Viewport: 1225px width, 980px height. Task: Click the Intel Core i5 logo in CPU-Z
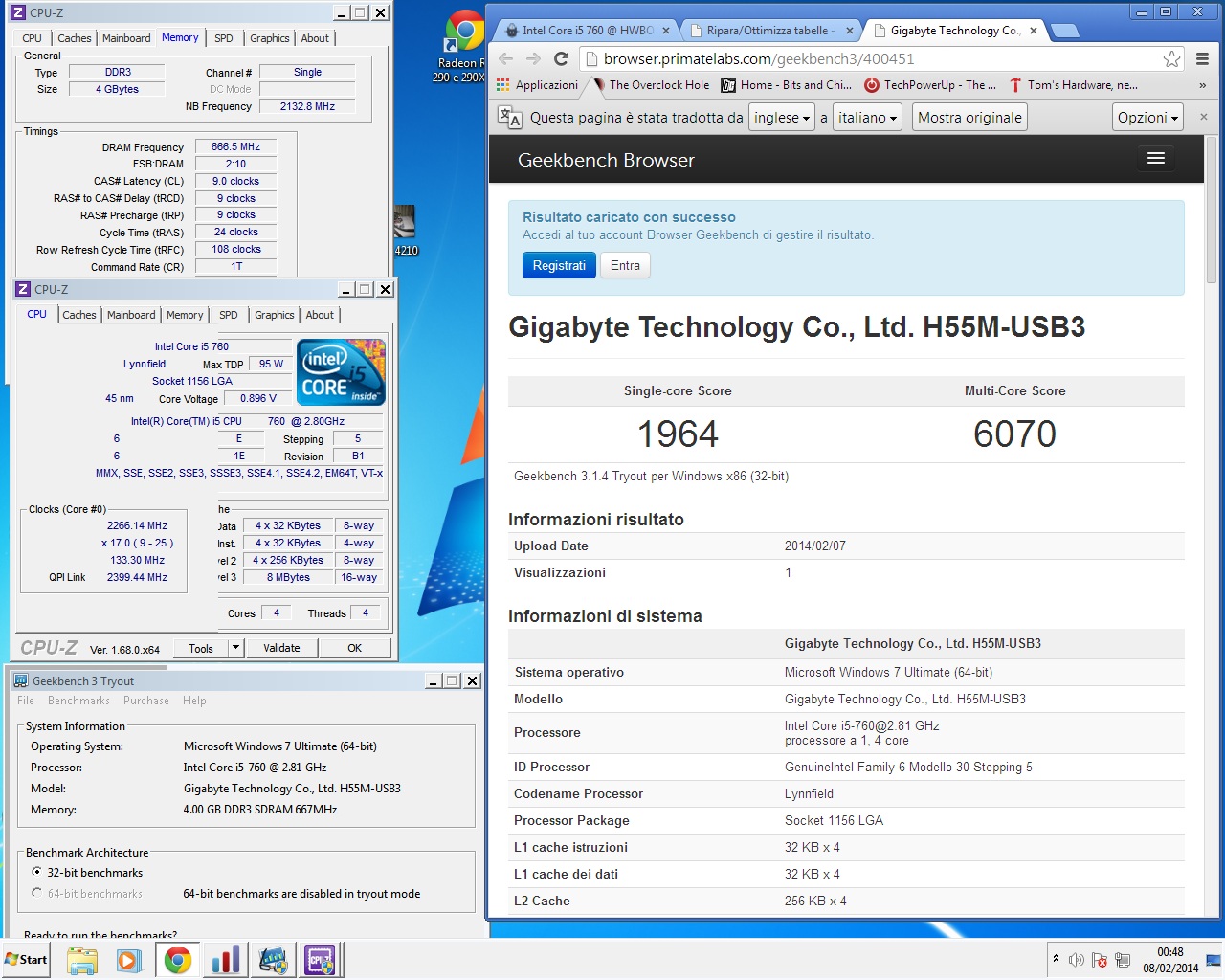pos(341,371)
